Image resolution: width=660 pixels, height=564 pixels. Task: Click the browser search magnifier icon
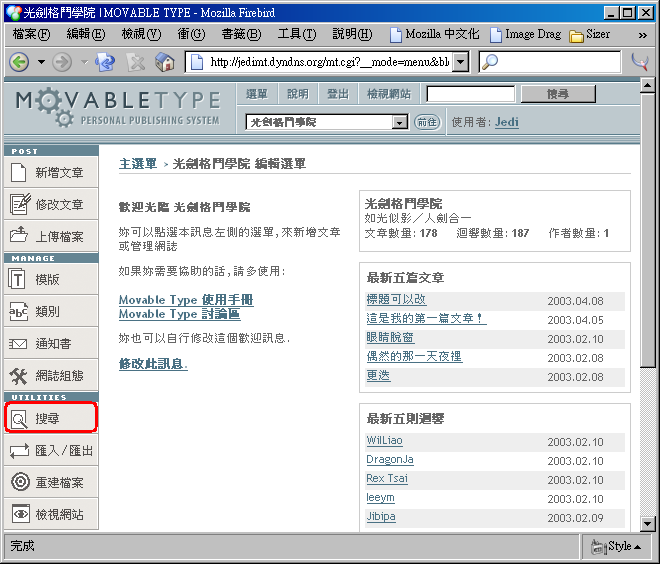(x=490, y=62)
